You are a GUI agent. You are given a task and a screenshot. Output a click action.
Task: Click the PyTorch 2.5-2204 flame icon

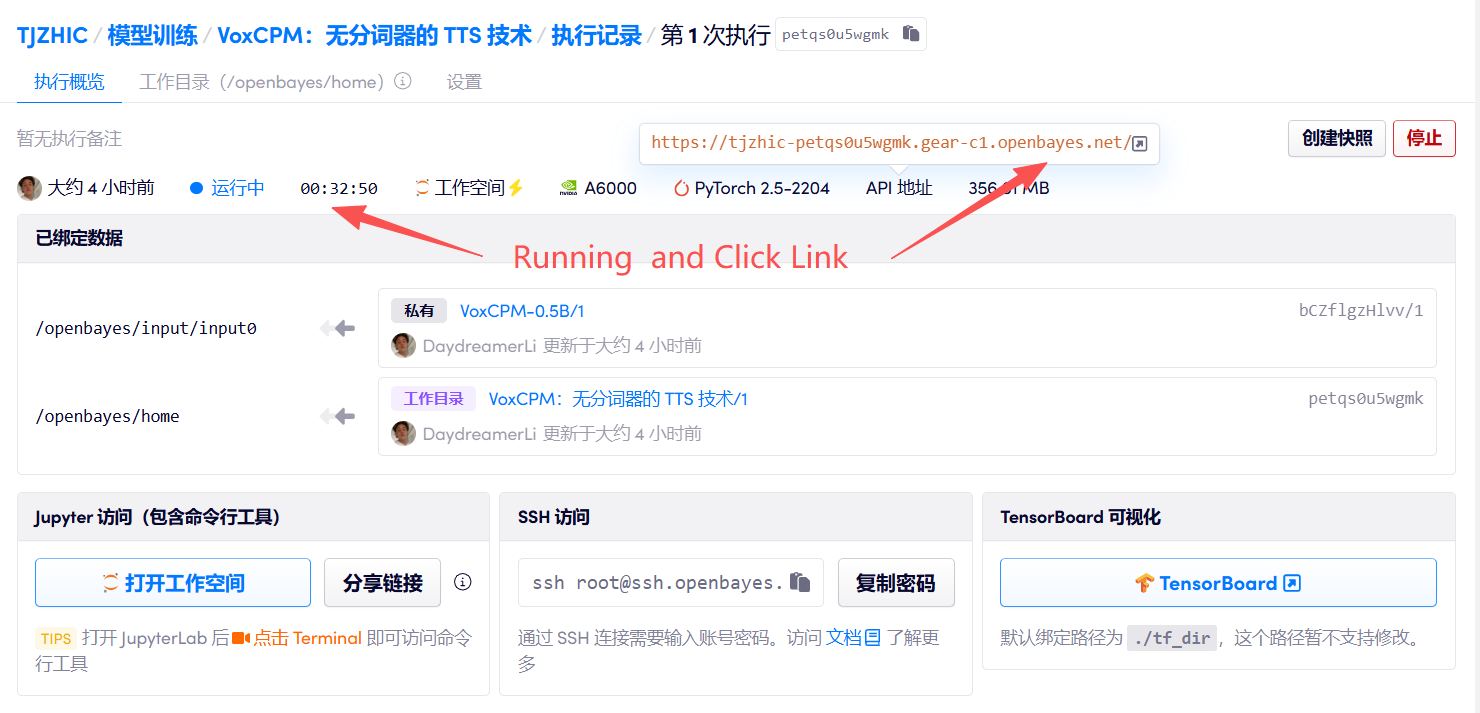(681, 188)
